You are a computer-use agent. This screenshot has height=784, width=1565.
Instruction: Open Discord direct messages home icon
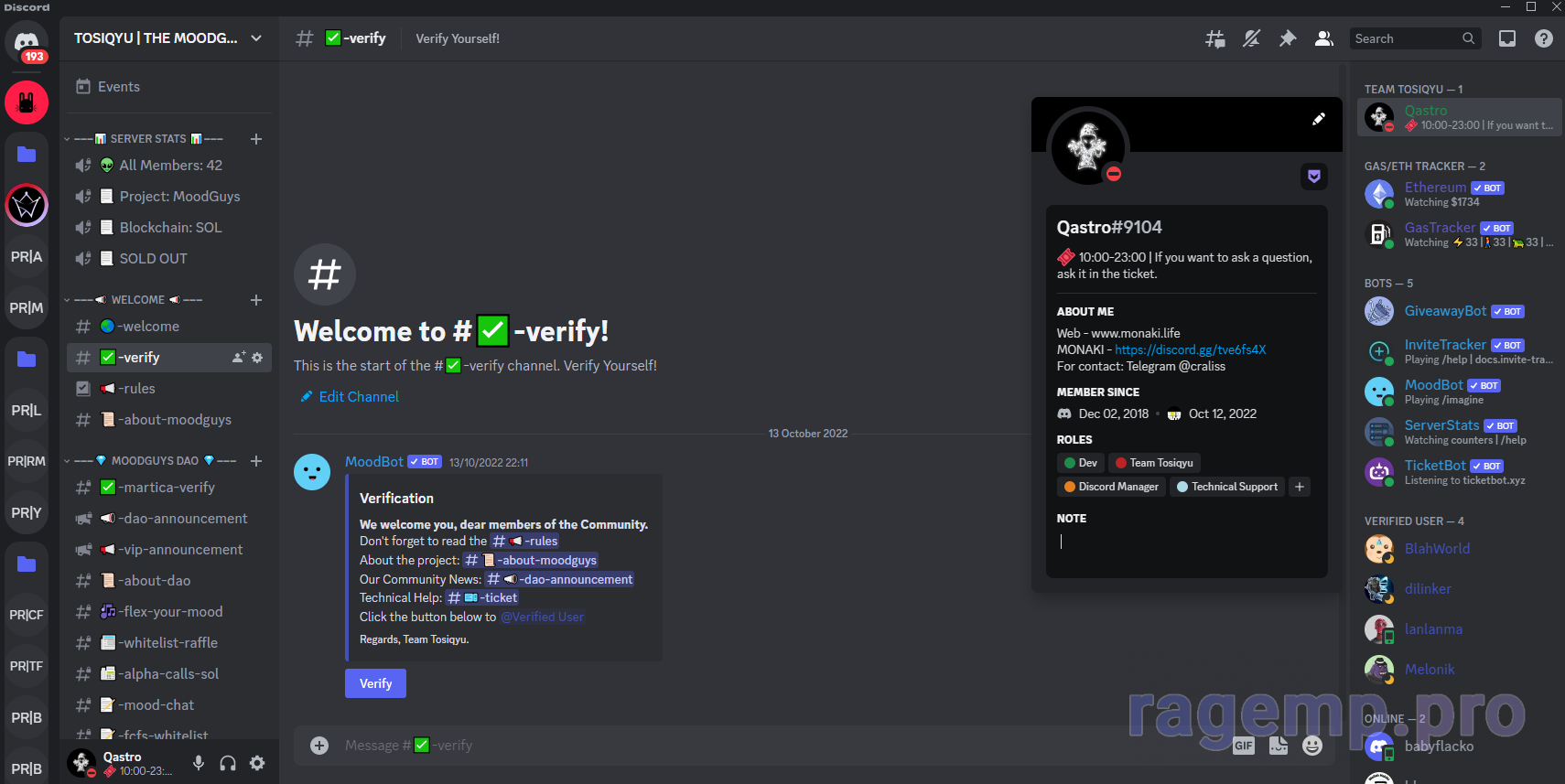pyautogui.click(x=27, y=42)
